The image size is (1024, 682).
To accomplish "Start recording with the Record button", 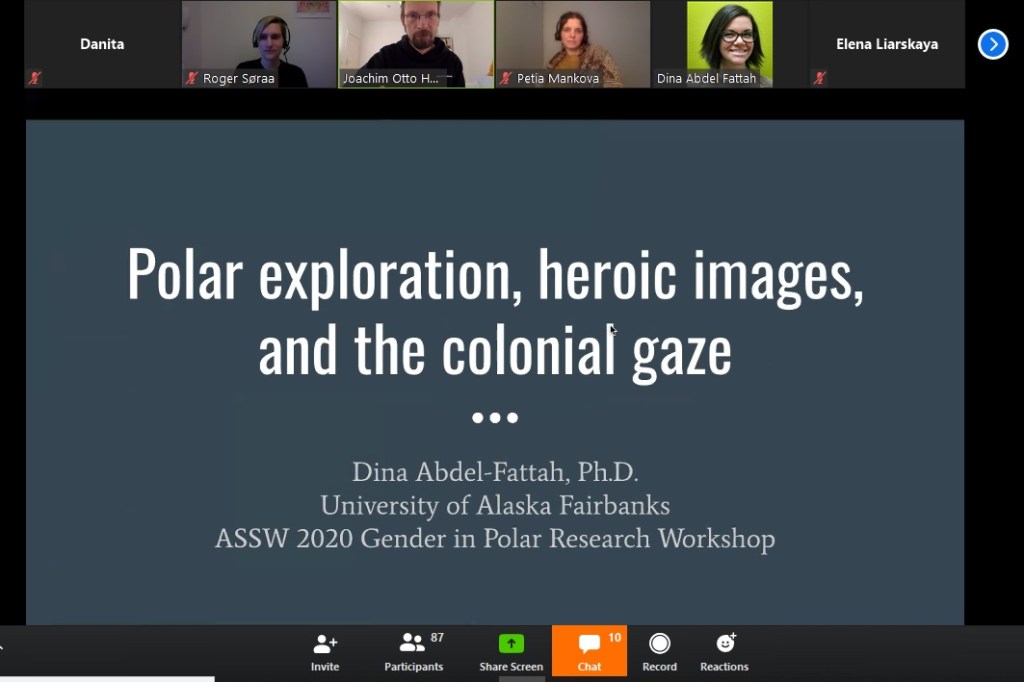I will click(659, 651).
